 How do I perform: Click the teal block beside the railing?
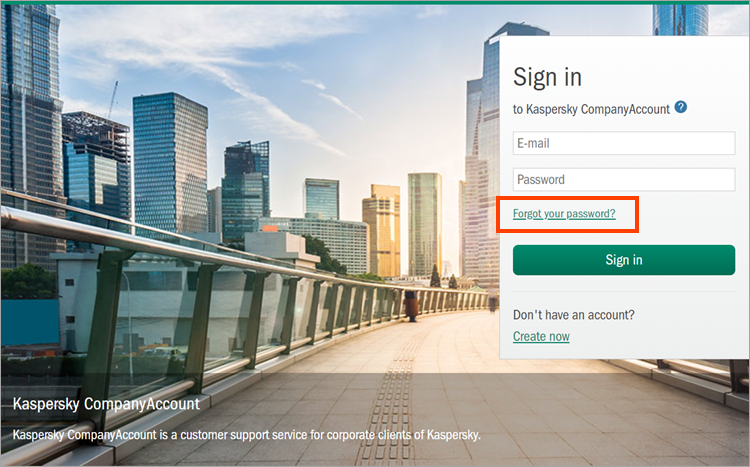[30, 322]
